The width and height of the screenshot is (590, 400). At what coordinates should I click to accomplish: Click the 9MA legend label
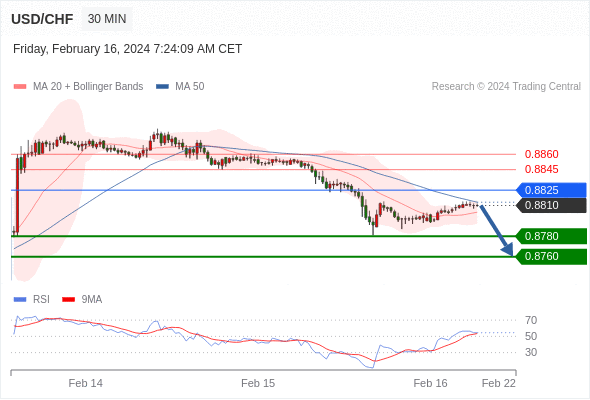[x=92, y=300]
